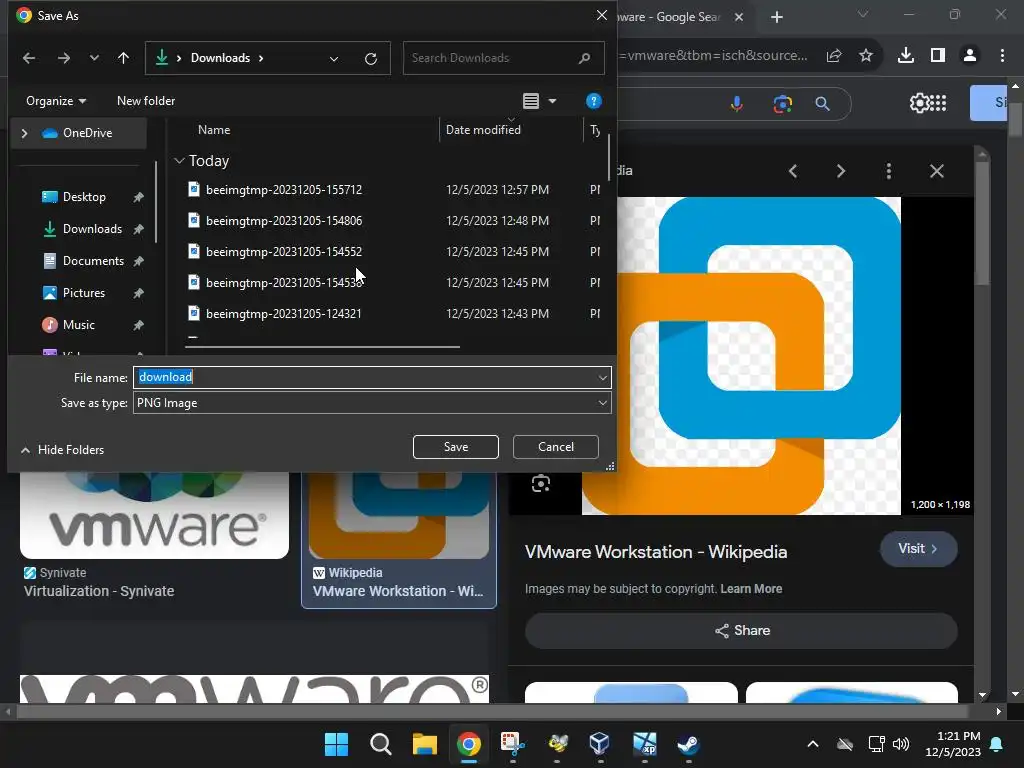
Task: Open Steam from the taskbar
Action: point(688,744)
